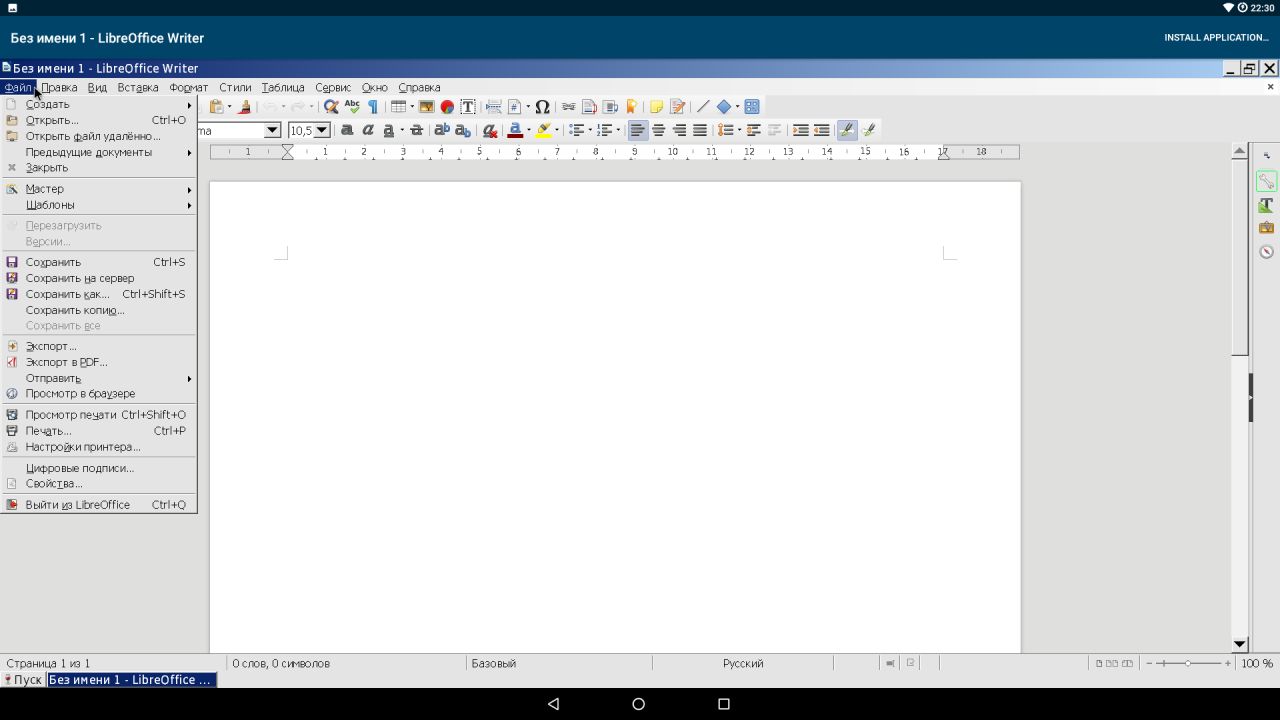1280x720 pixels.
Task: Click the insert comment sticky-note icon
Action: pos(656,107)
